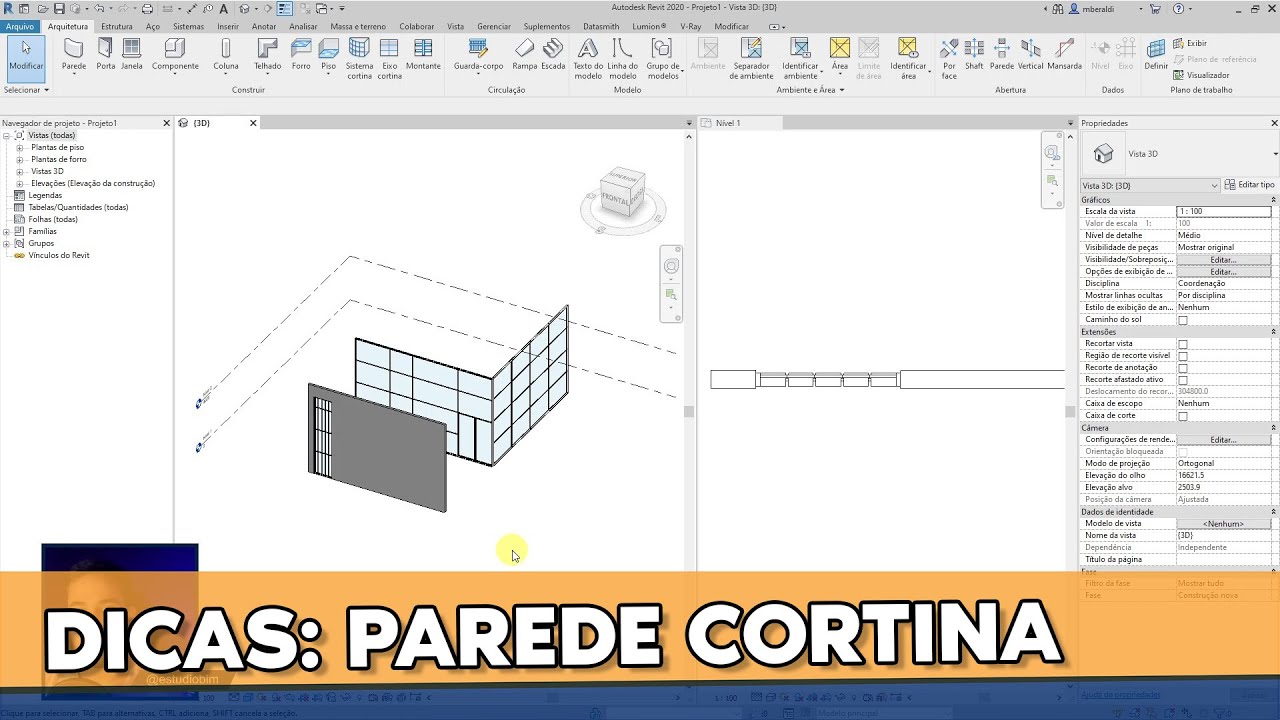This screenshot has width=1280, height=720.
Task: Edit the Escala da vista field
Action: coord(1223,212)
